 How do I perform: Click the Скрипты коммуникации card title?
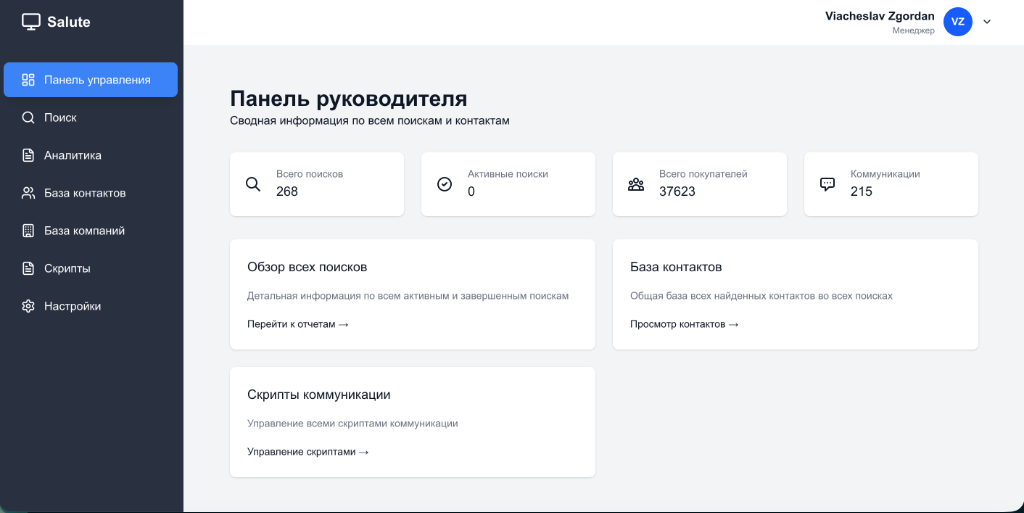(x=319, y=395)
